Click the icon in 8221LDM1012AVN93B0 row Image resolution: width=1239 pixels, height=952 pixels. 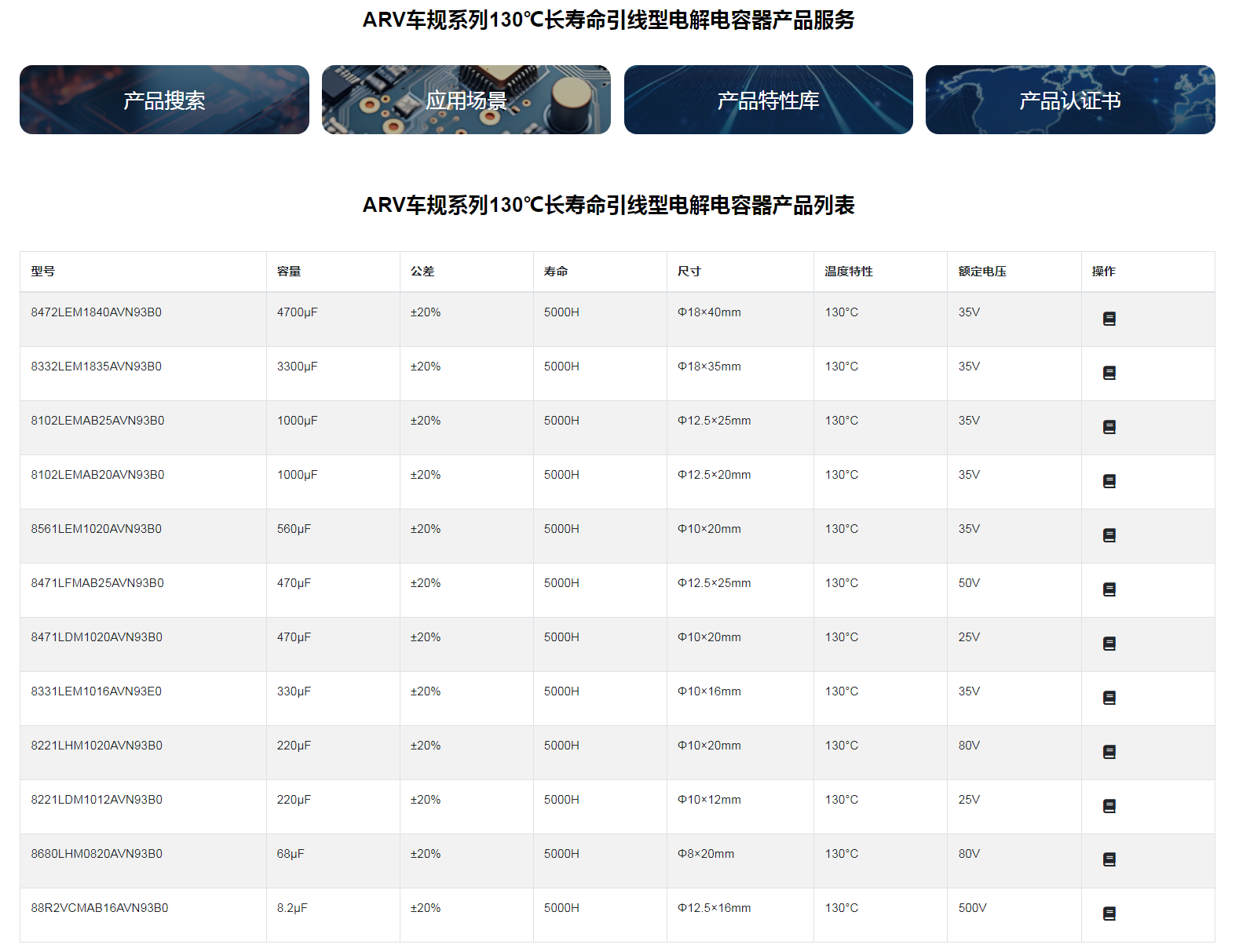pyautogui.click(x=1109, y=806)
